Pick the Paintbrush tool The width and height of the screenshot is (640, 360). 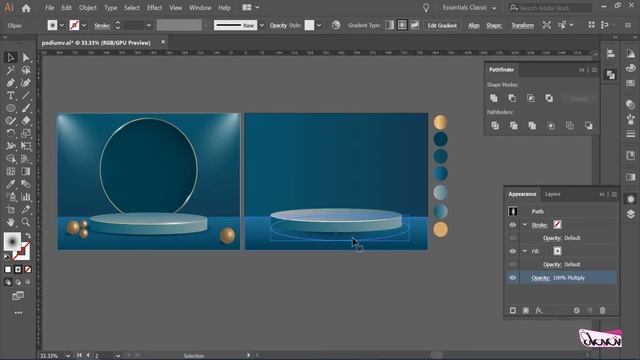[26, 108]
